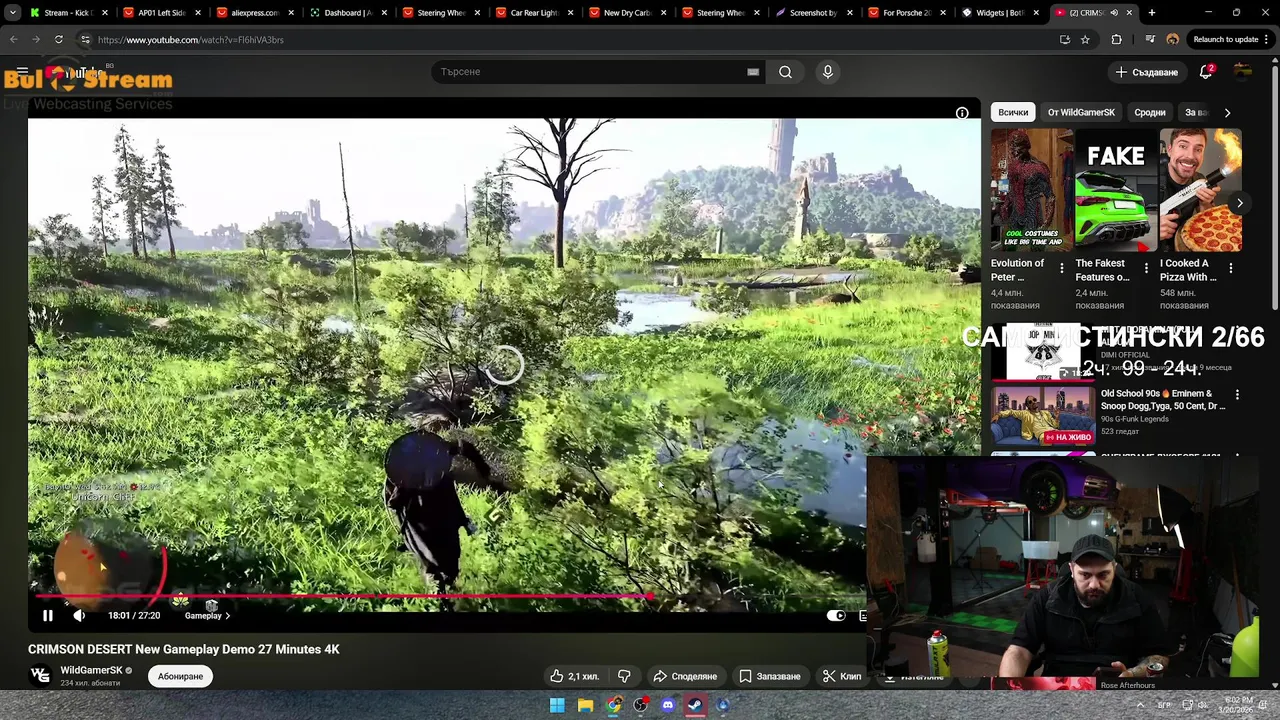This screenshot has width=1280, height=720.
Task: Create a clip with Клип
Action: click(x=842, y=676)
